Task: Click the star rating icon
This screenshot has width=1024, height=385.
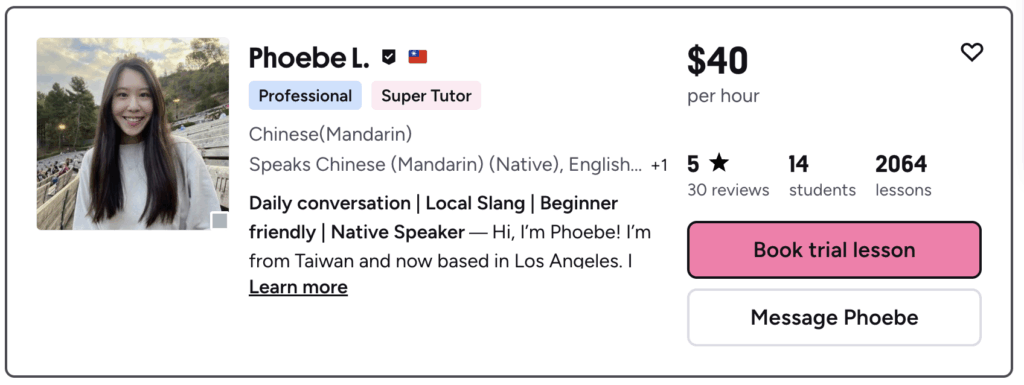Action: pyautogui.click(x=718, y=163)
